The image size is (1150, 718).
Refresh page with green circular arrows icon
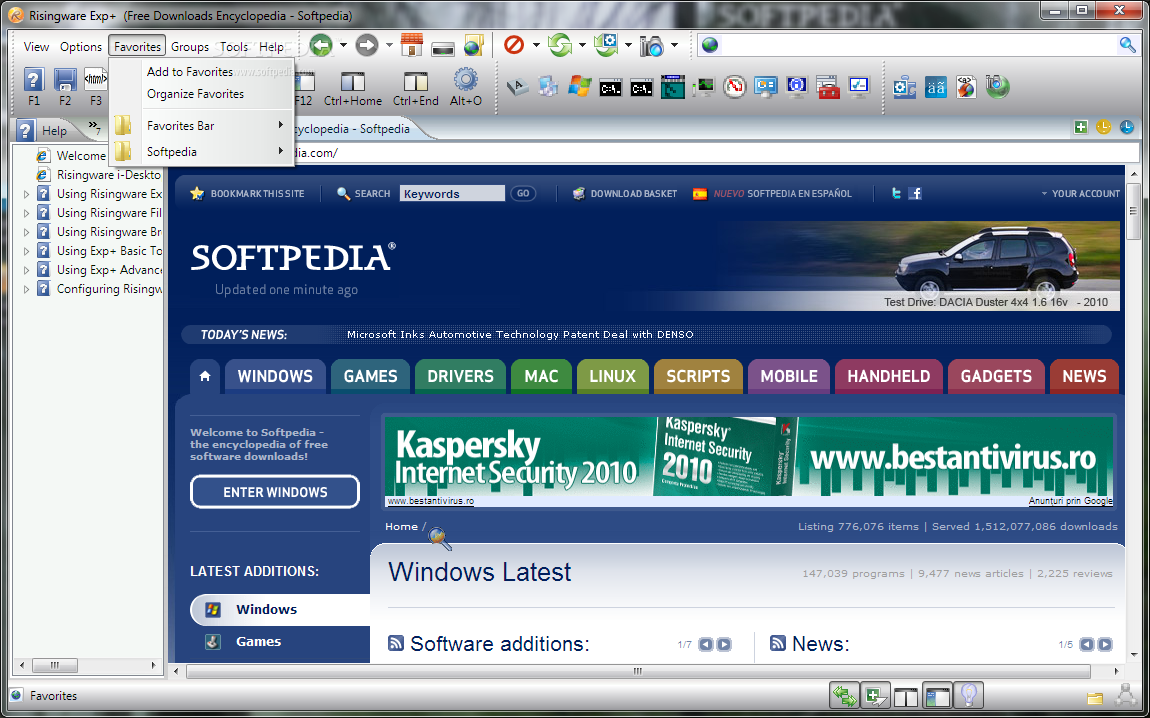click(x=560, y=45)
